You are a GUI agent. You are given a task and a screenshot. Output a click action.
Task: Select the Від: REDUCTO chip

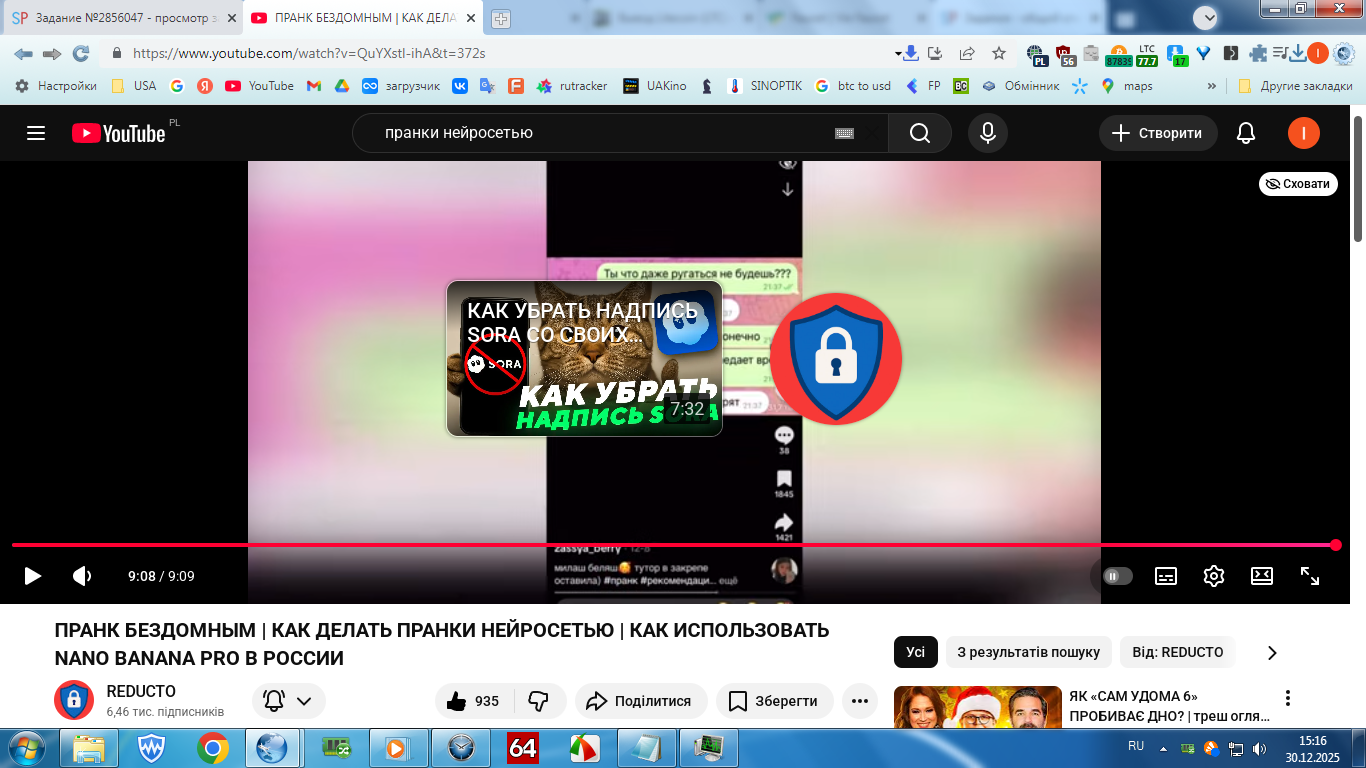(x=1178, y=652)
